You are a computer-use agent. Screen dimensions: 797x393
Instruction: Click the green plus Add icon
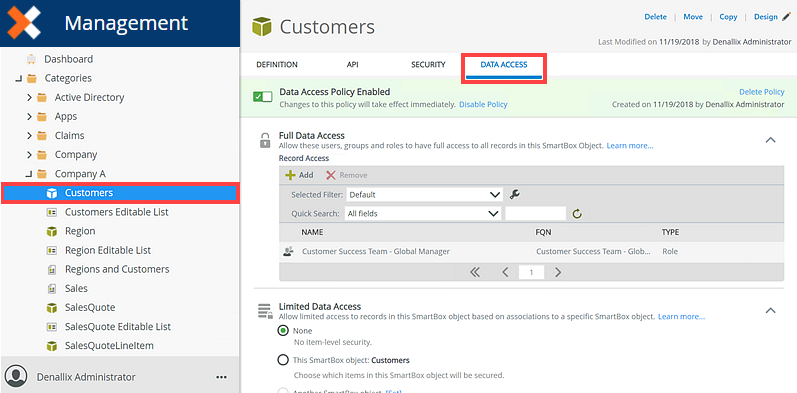(x=290, y=175)
